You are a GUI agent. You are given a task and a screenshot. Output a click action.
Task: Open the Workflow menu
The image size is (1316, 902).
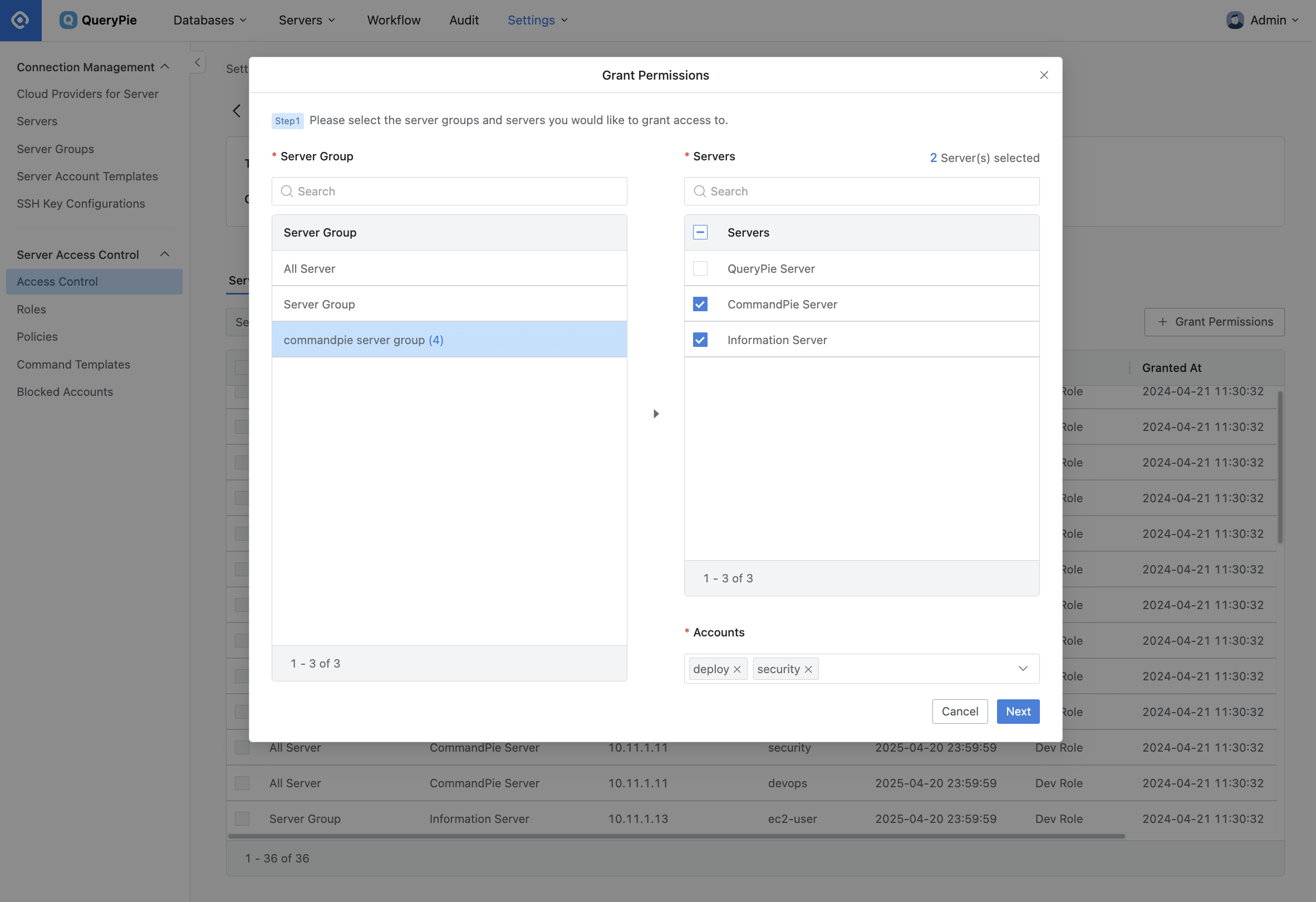tap(394, 21)
